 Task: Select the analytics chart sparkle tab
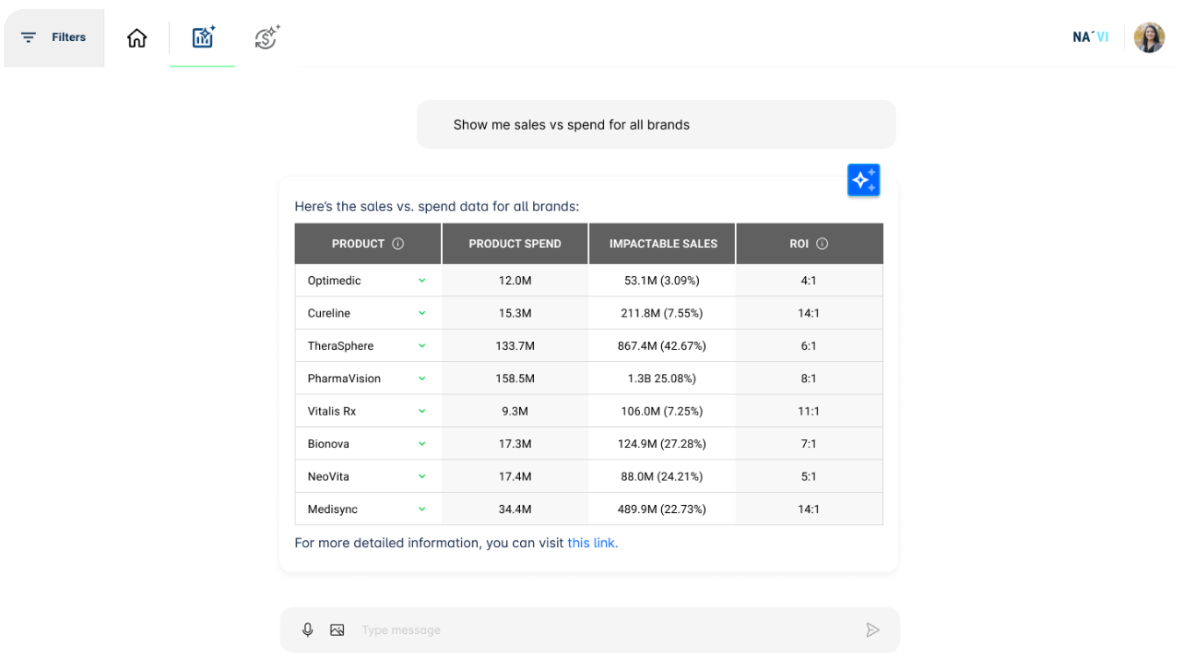tap(203, 38)
